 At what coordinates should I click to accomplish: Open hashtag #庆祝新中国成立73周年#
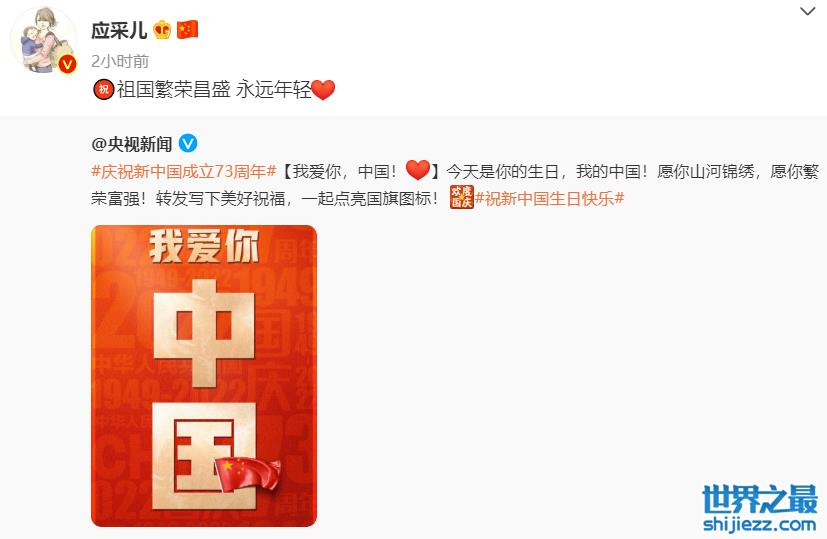point(184,171)
